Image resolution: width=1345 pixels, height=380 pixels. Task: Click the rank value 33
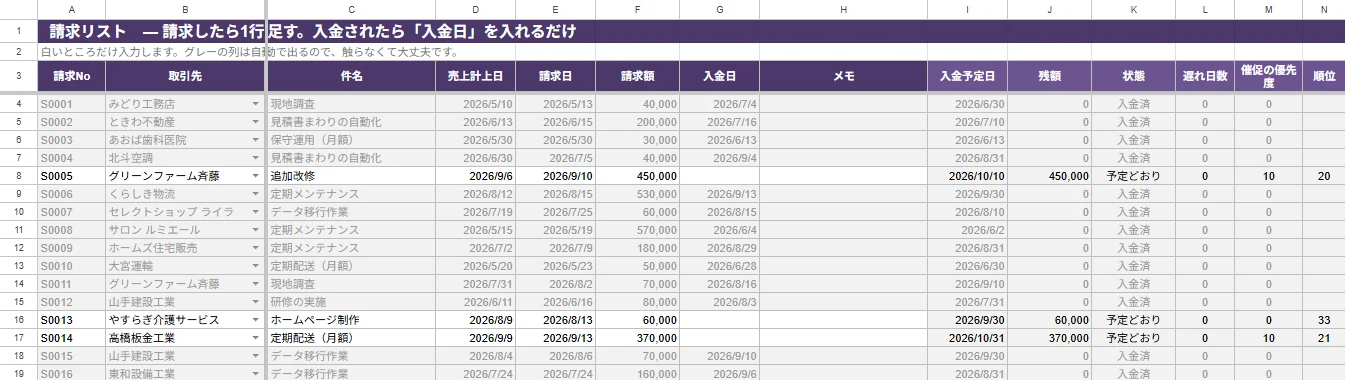(x=1324, y=319)
